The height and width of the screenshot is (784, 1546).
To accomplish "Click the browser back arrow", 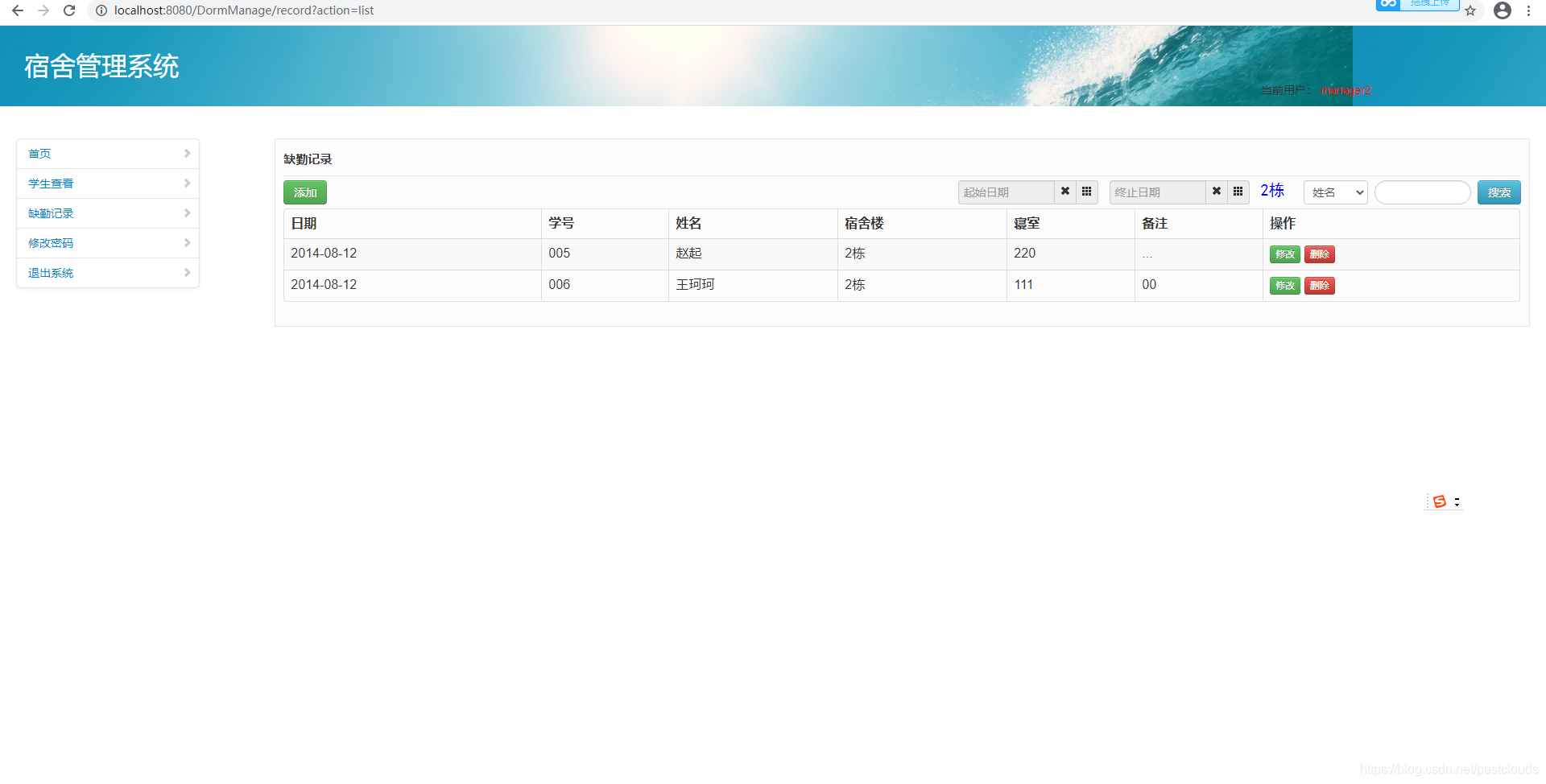I will [18, 10].
